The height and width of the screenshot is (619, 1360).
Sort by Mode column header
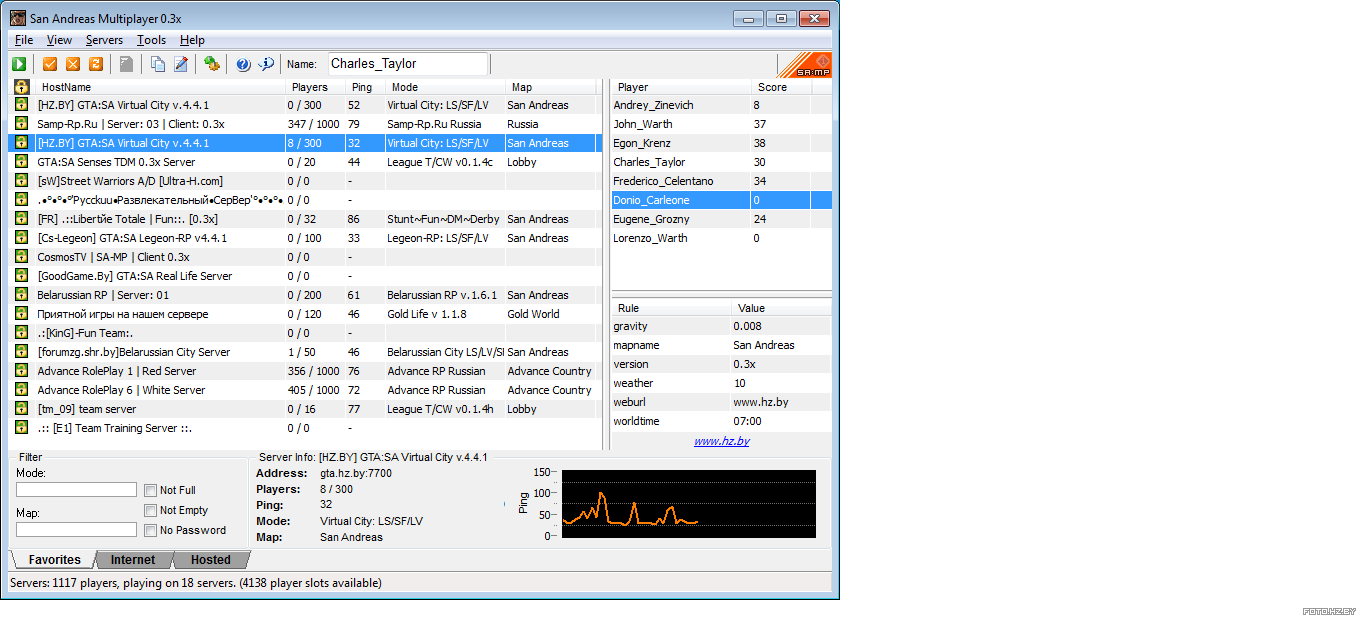pyautogui.click(x=445, y=87)
